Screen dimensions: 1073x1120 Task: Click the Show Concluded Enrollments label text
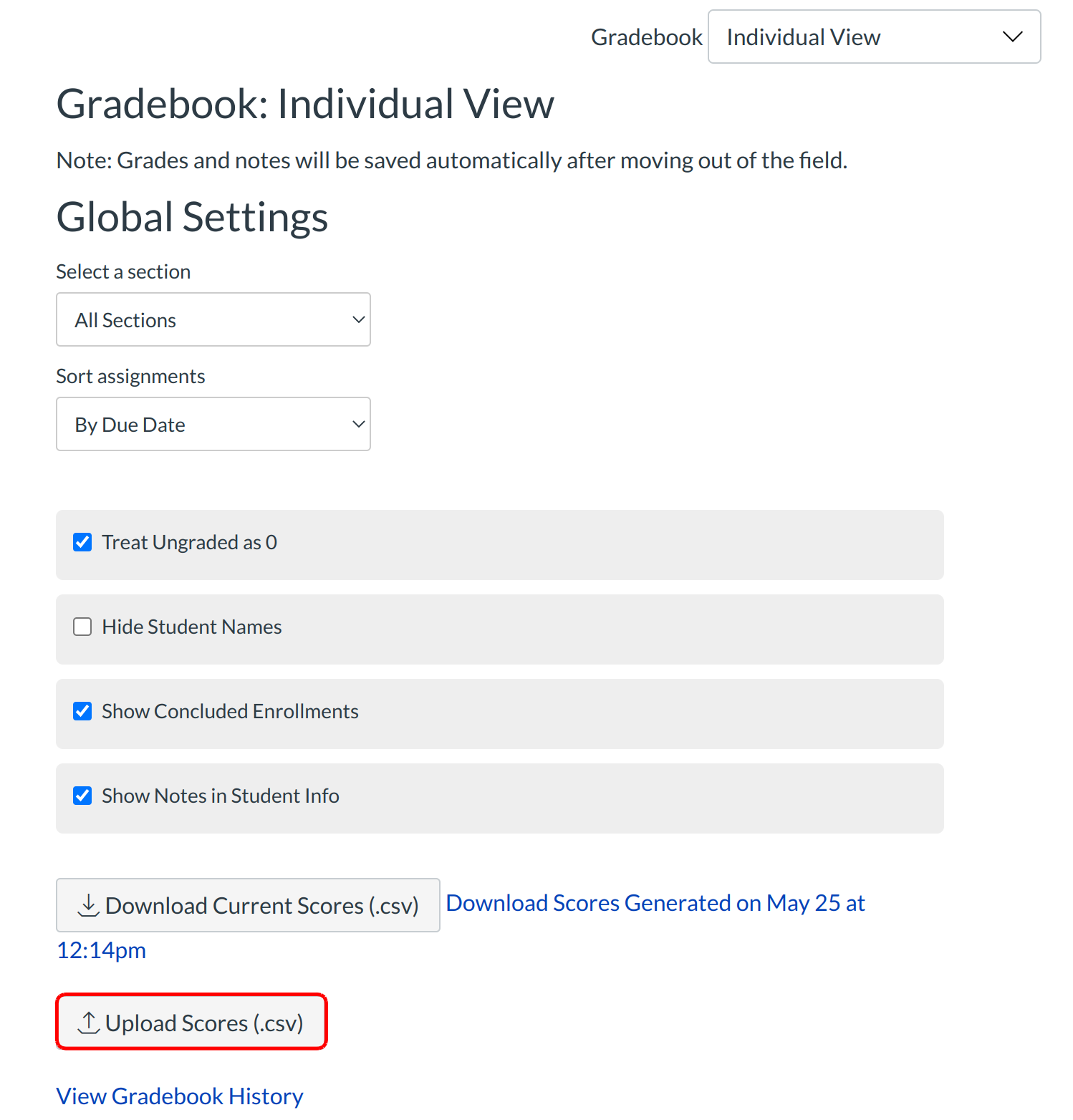[230, 711]
